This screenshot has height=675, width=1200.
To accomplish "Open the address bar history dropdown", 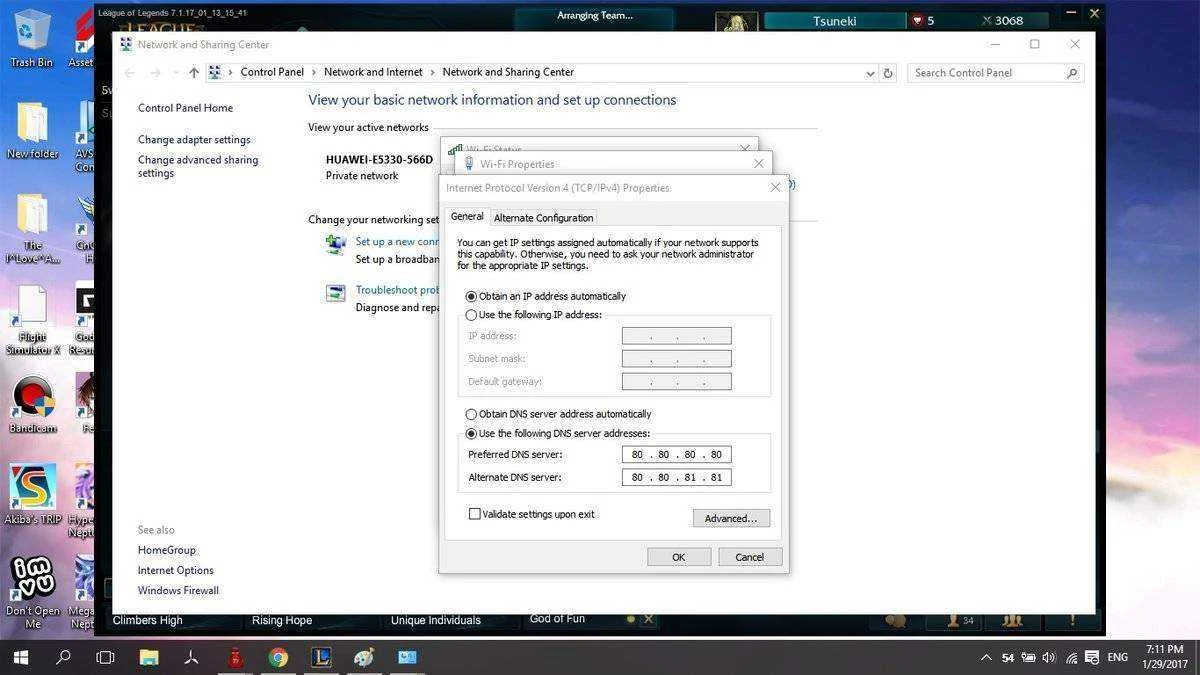I will click(870, 72).
